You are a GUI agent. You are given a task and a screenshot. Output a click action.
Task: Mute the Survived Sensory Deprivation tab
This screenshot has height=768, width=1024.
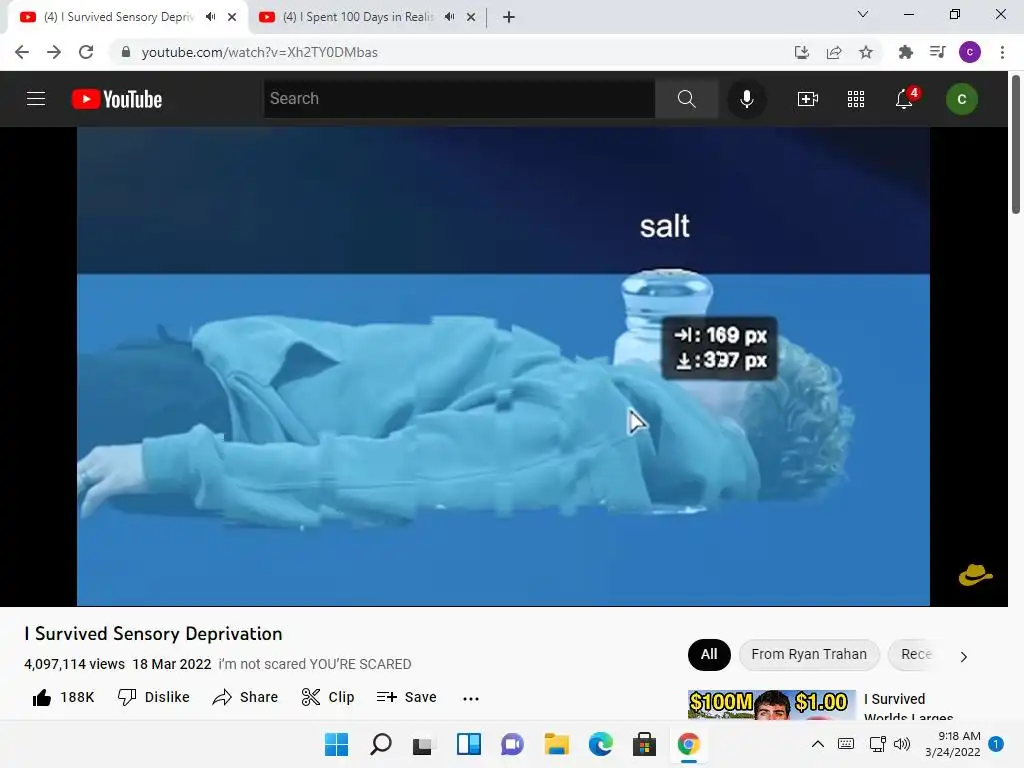click(x=210, y=17)
